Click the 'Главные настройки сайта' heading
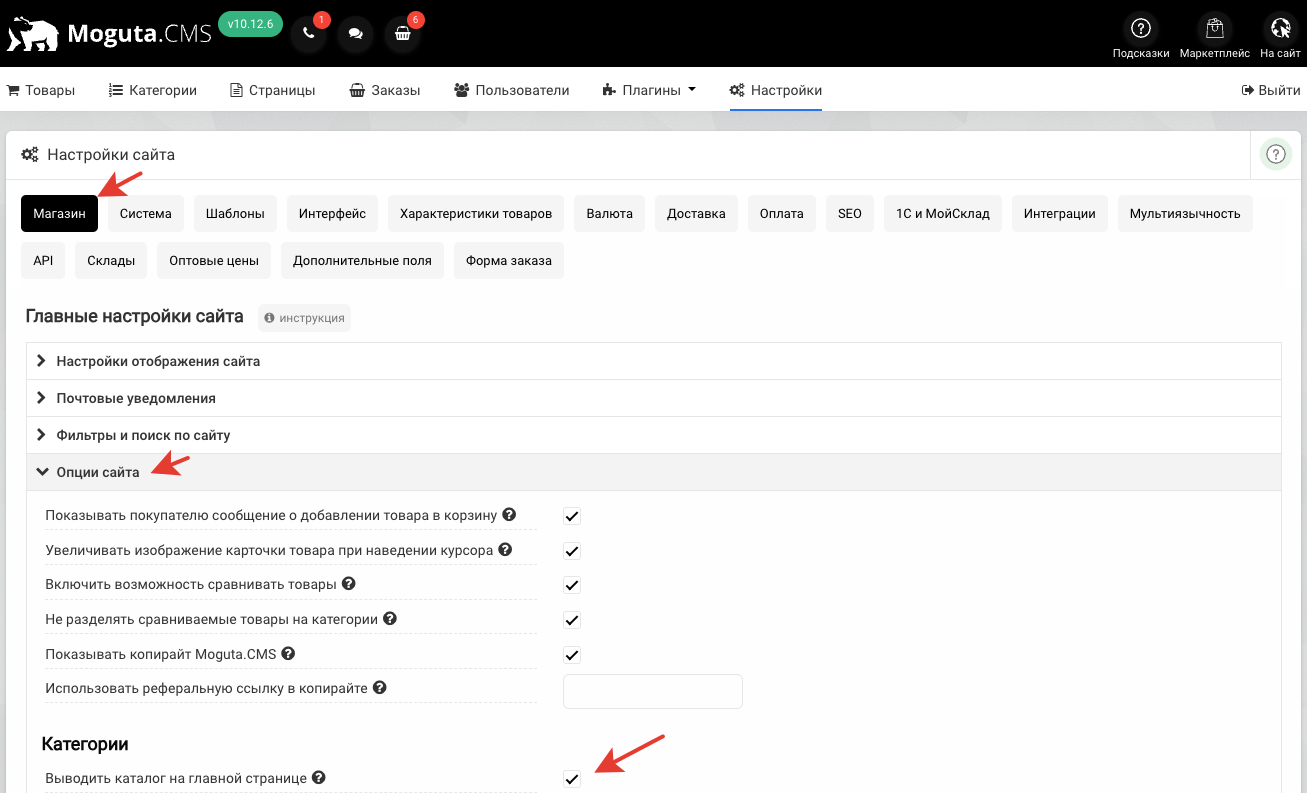Viewport: 1307px width, 793px height. [134, 317]
